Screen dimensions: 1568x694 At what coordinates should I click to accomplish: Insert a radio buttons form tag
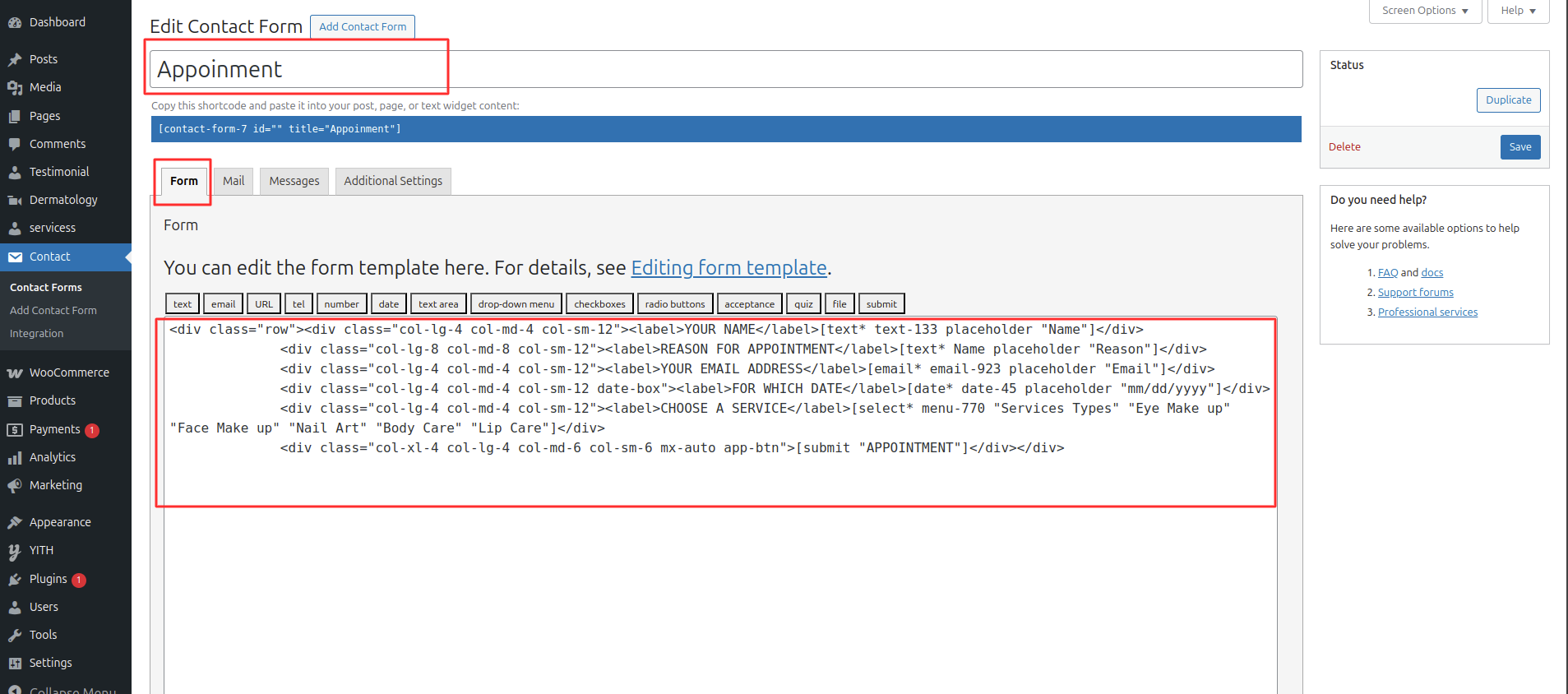click(674, 304)
